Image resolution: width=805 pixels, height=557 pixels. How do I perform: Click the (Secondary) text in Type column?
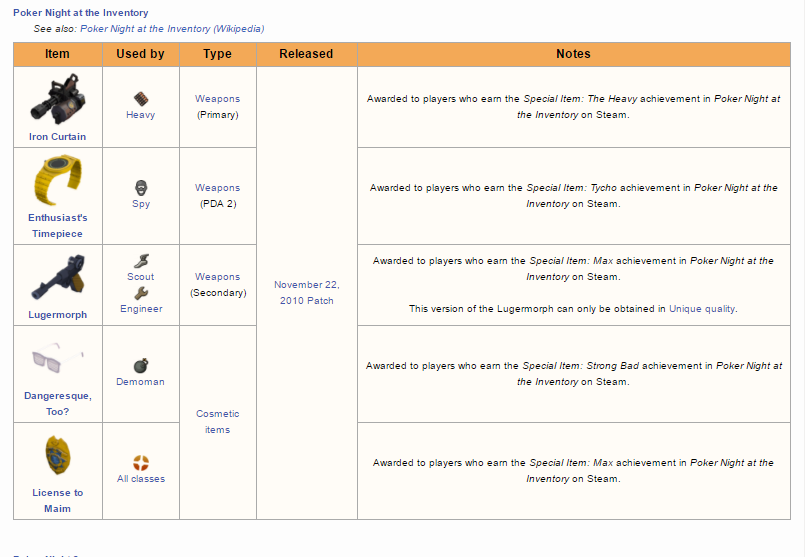[218, 293]
